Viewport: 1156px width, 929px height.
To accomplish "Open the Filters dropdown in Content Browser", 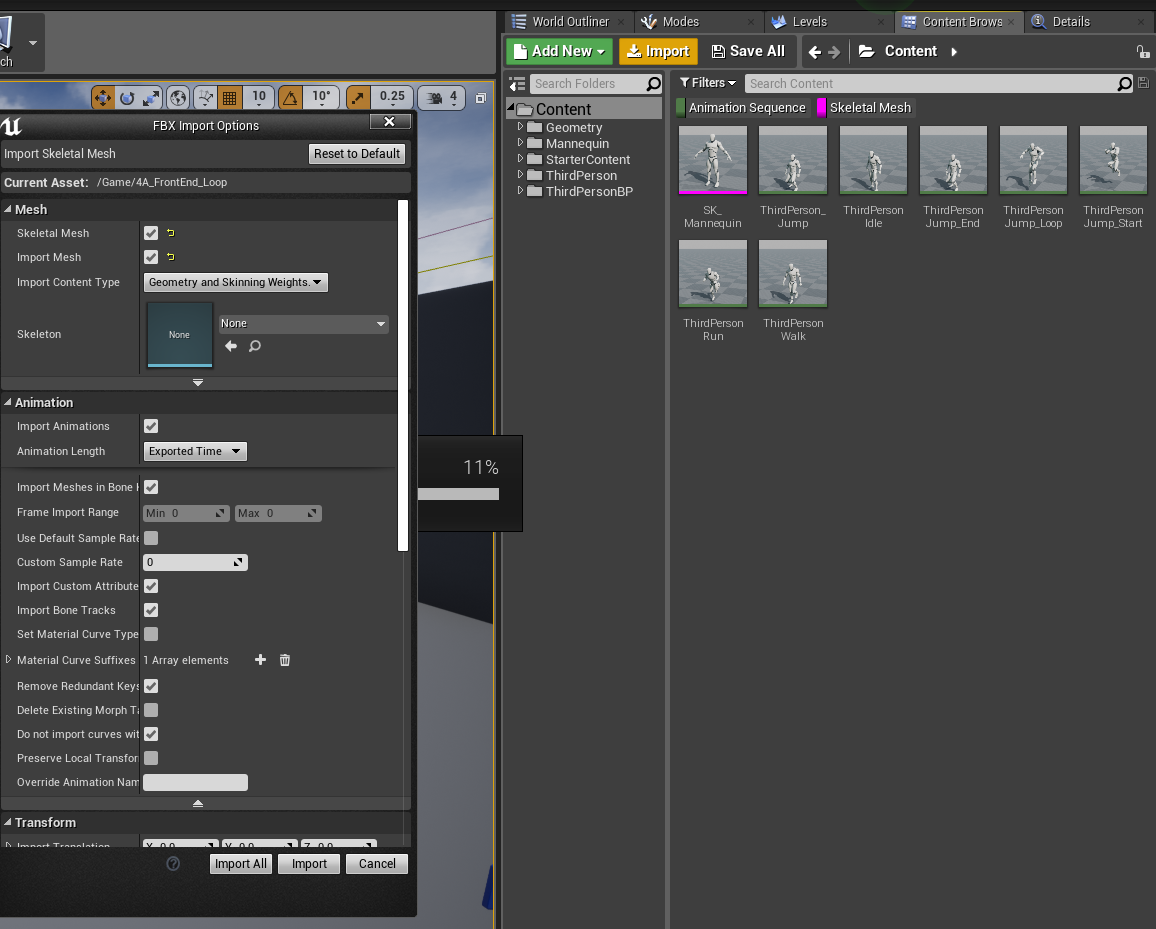I will click(x=708, y=83).
